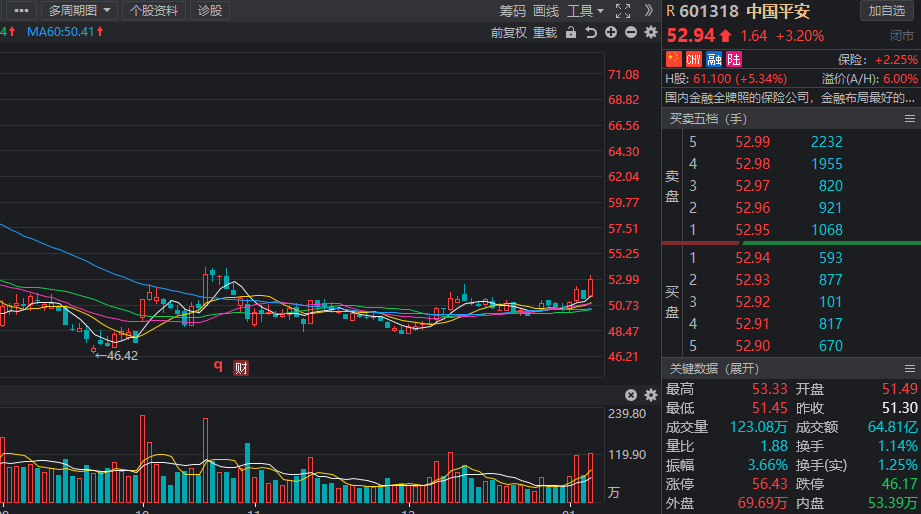This screenshot has height=514, width=921.
Task: Open the three-dots more options button
Action: pos(22,11)
